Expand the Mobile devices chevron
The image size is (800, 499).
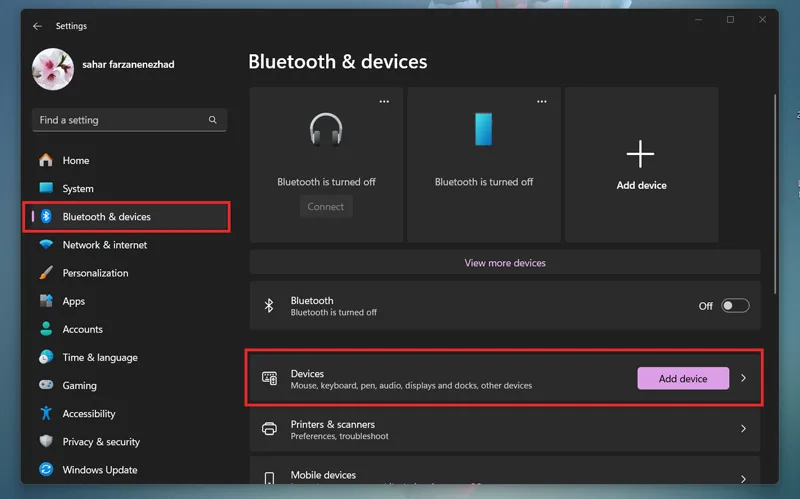pos(743,479)
